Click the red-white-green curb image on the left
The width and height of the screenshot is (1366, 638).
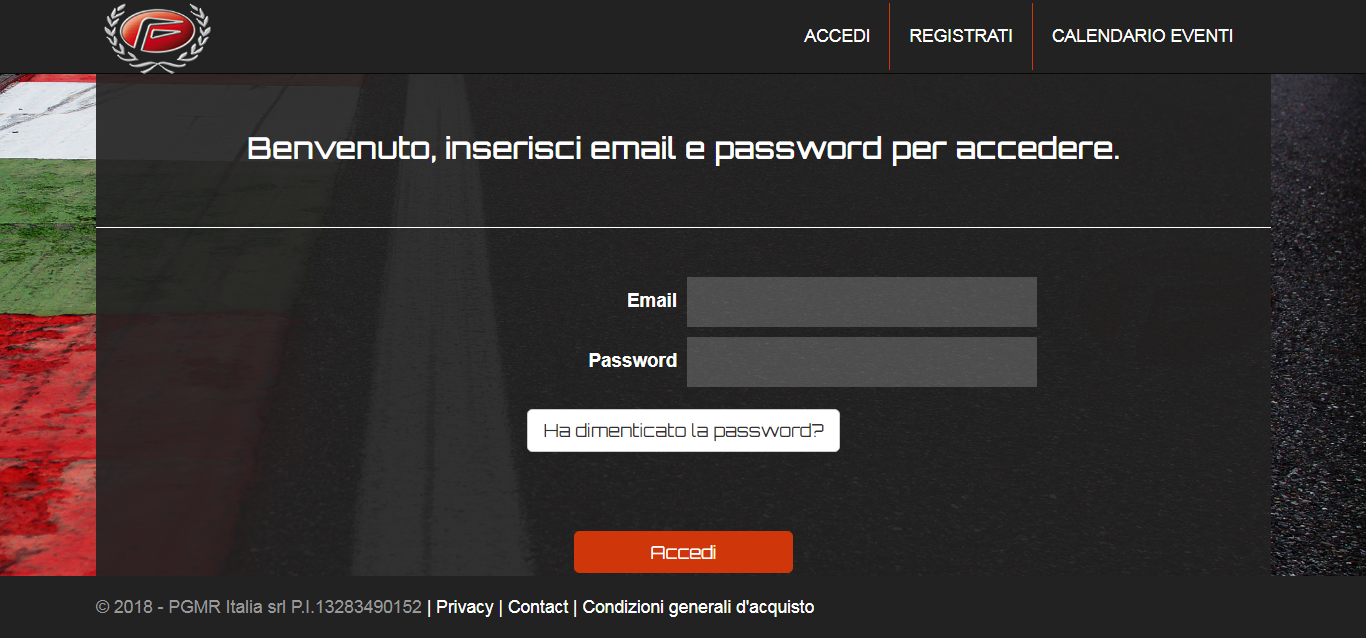[x=48, y=325]
